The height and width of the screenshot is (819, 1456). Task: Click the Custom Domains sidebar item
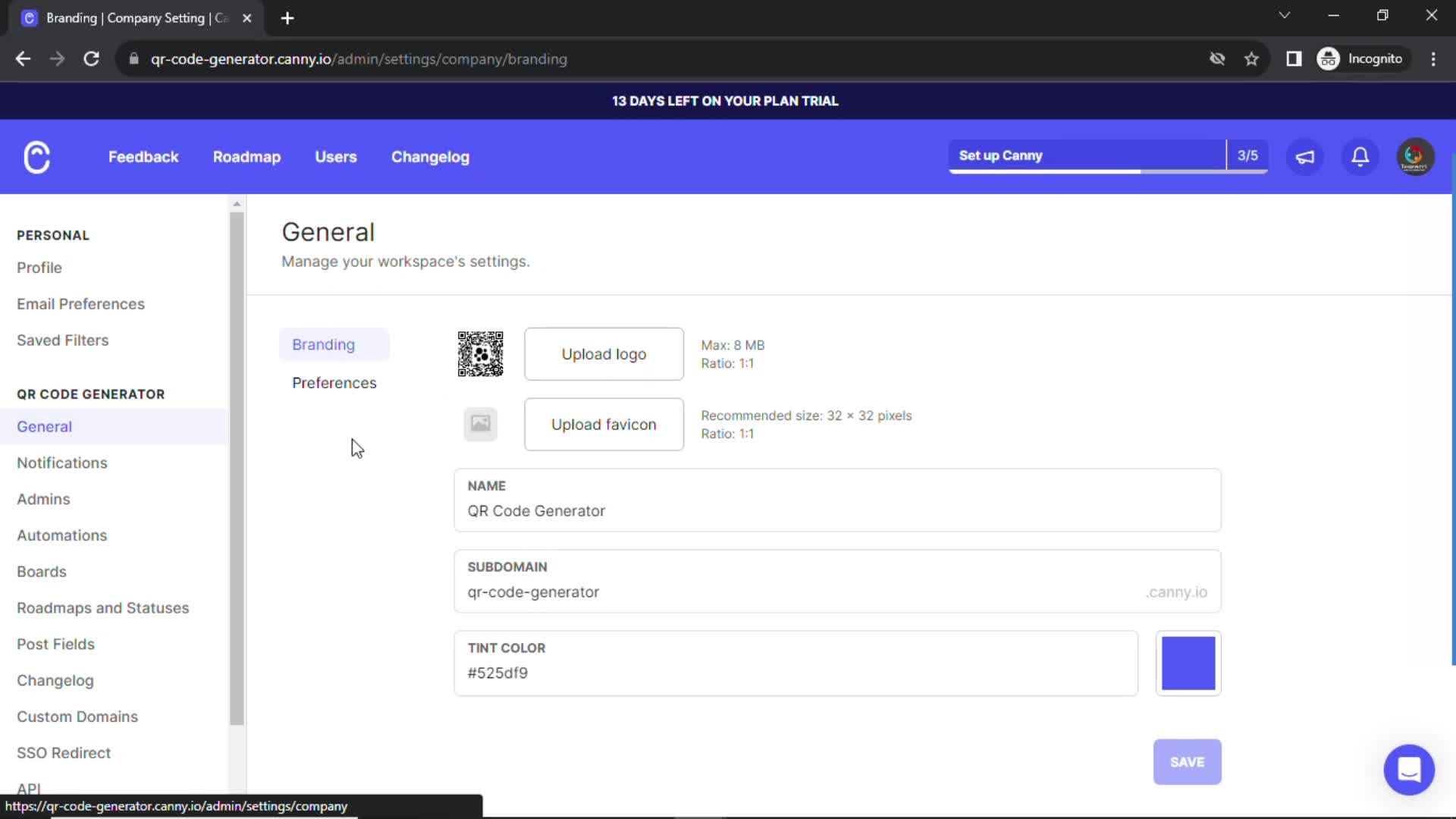(77, 716)
